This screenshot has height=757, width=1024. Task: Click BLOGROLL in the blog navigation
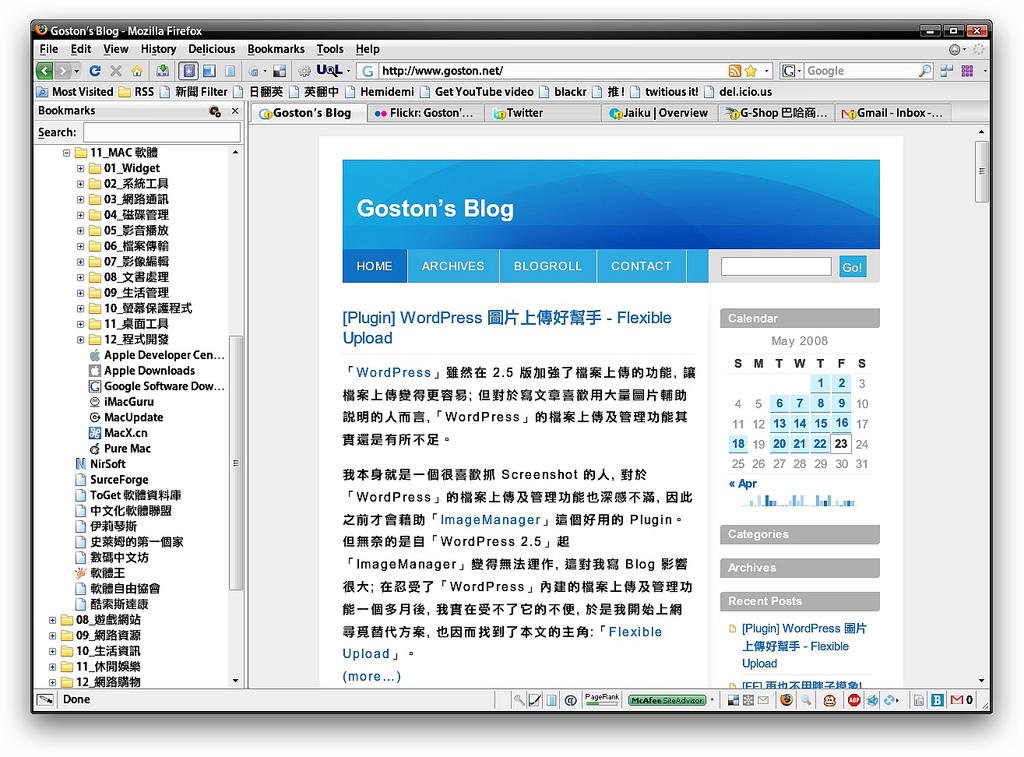[x=547, y=266]
